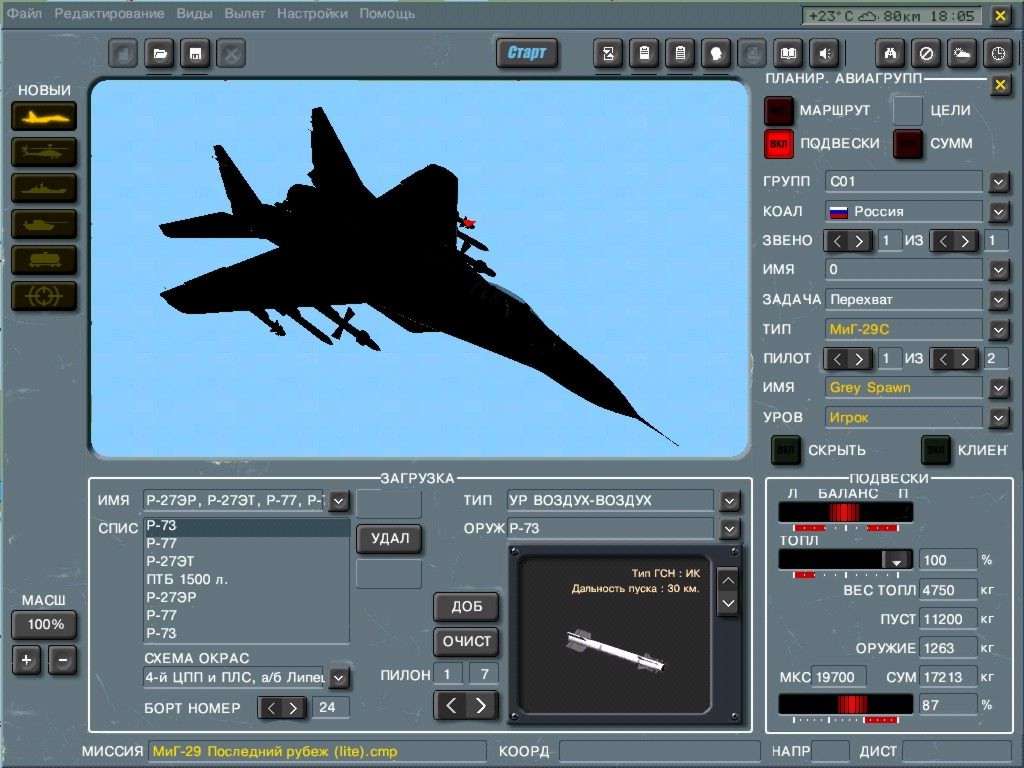The height and width of the screenshot is (768, 1024).
Task: Click the hourglass icon in the toolbar
Action: (608, 54)
